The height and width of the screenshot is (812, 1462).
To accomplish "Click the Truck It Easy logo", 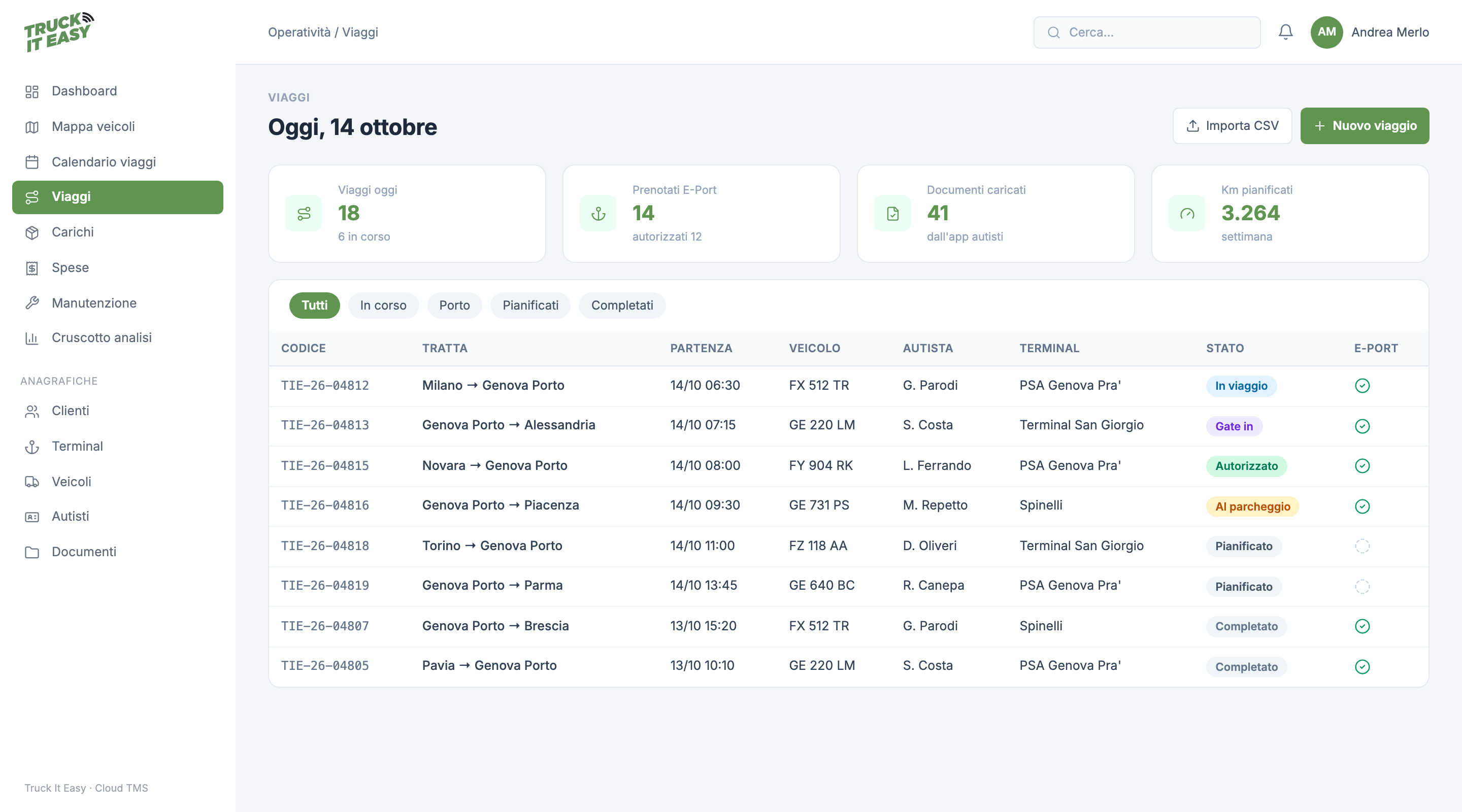I will pos(59,32).
